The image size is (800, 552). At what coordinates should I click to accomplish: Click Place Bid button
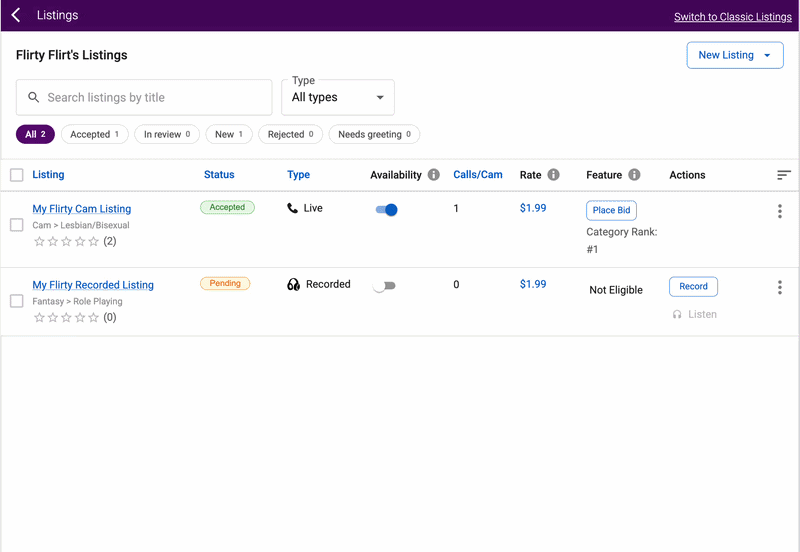[x=611, y=210]
